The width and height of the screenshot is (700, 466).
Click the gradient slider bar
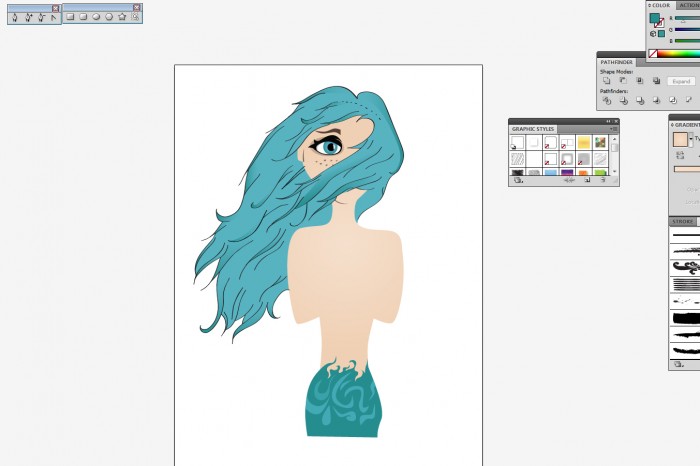tap(687, 169)
